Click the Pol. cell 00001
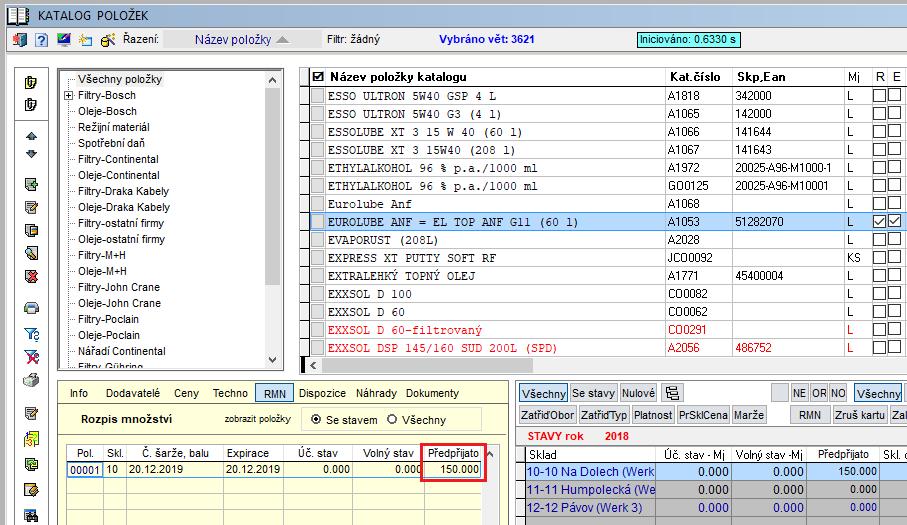 click(85, 469)
